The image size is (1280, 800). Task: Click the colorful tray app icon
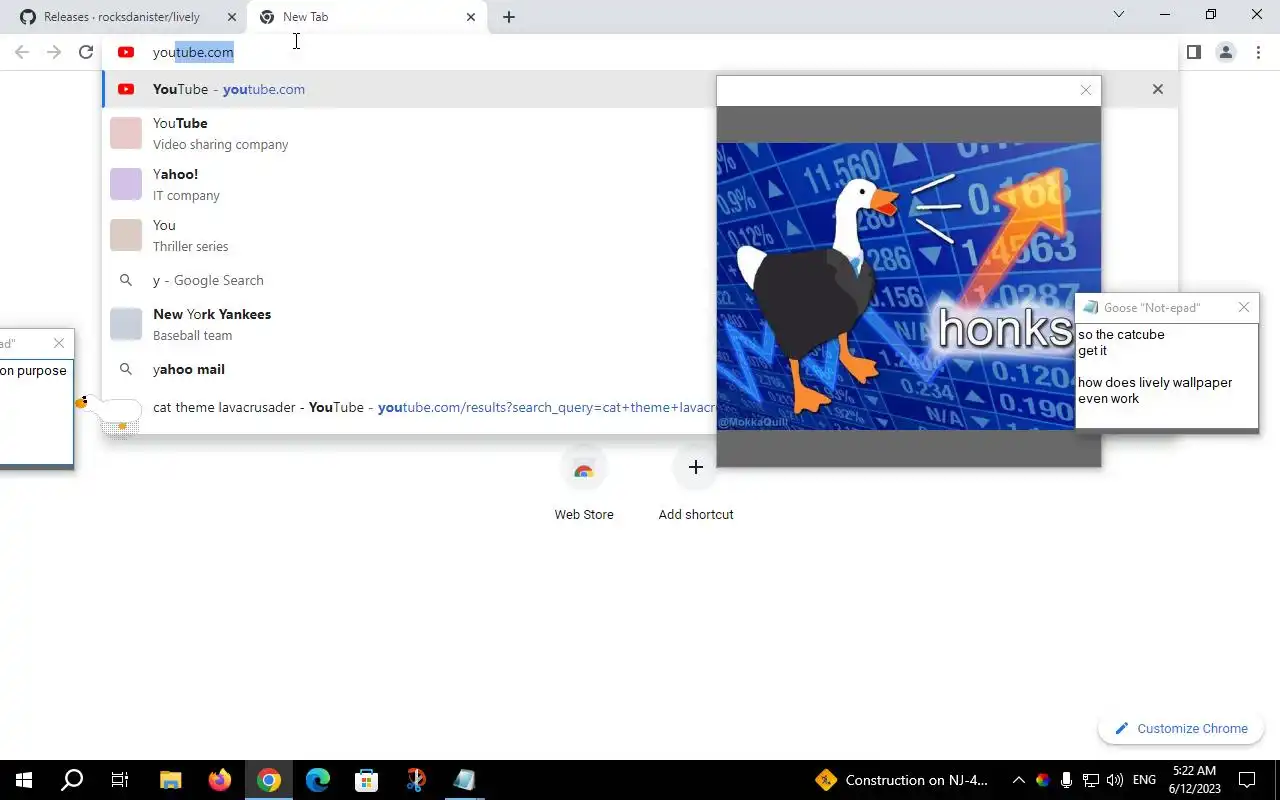1042,780
